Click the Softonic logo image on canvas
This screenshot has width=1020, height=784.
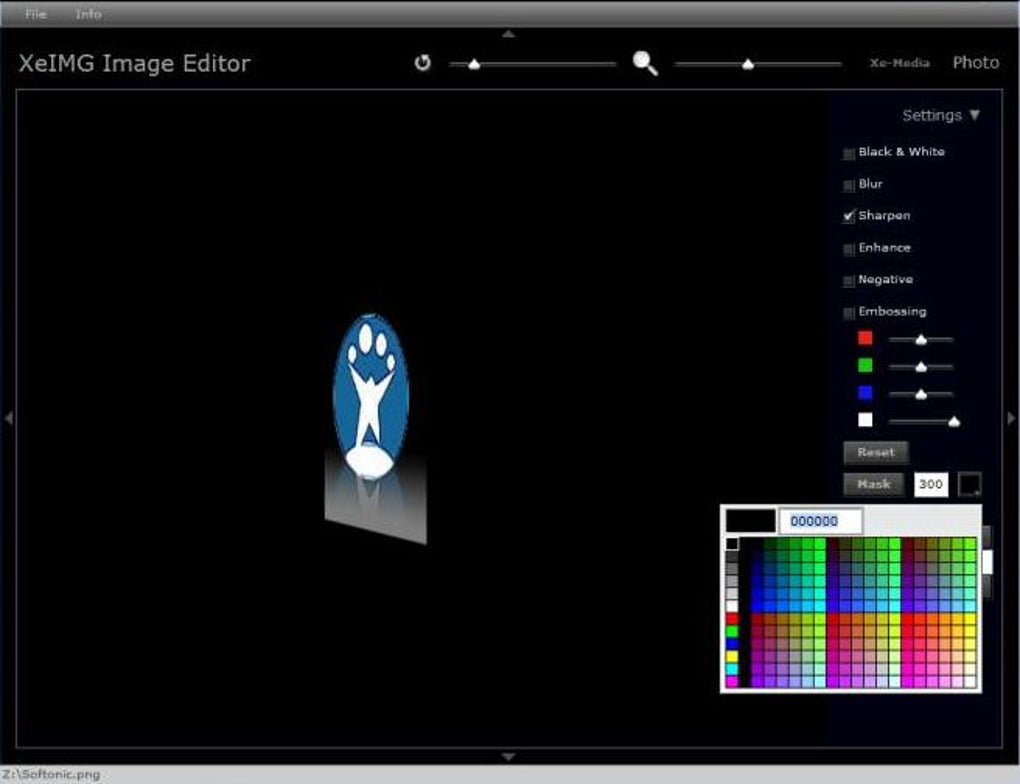click(371, 397)
